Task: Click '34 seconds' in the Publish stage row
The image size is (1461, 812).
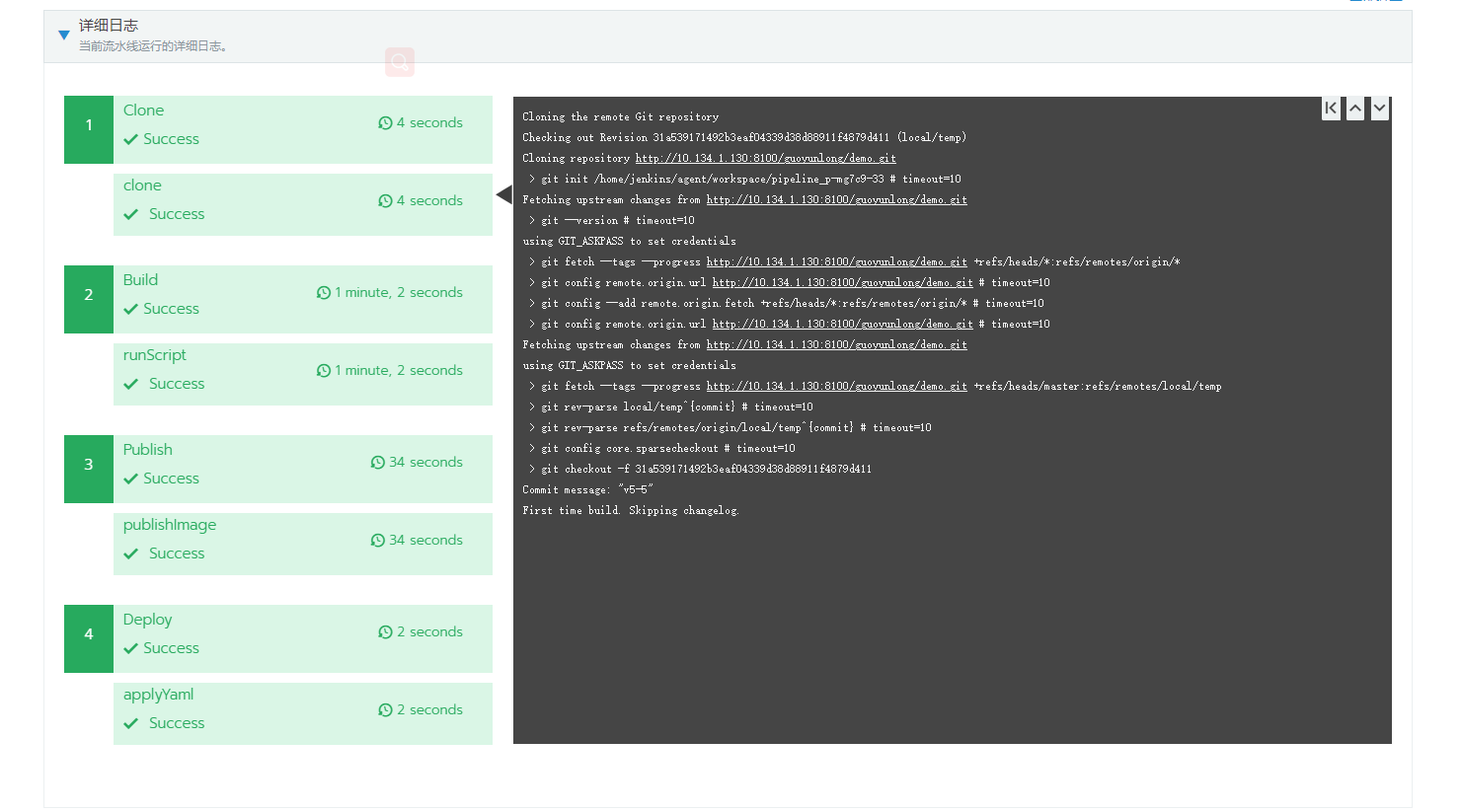Action: click(425, 463)
